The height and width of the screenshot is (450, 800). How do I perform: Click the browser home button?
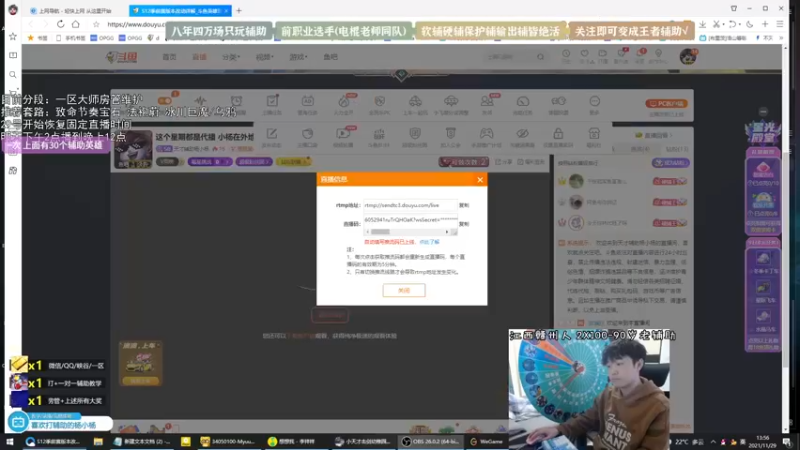76,24
